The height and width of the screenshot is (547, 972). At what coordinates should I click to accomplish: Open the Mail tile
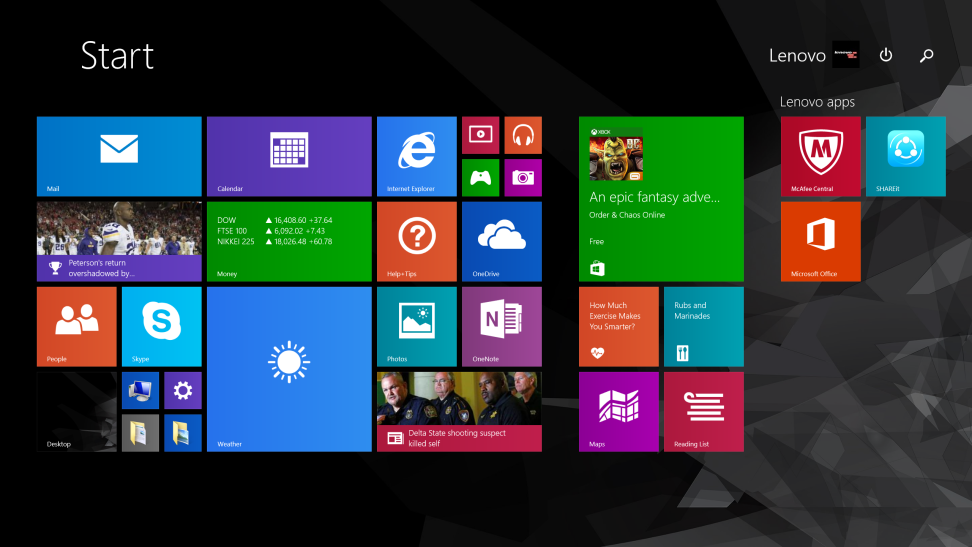point(119,156)
